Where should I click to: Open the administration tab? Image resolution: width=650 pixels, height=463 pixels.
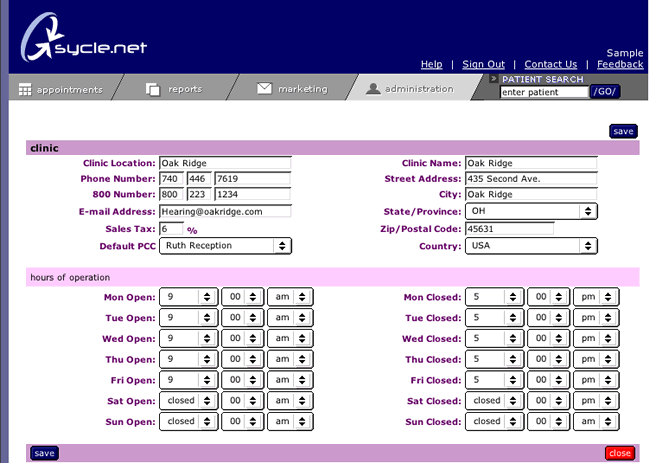coord(418,89)
